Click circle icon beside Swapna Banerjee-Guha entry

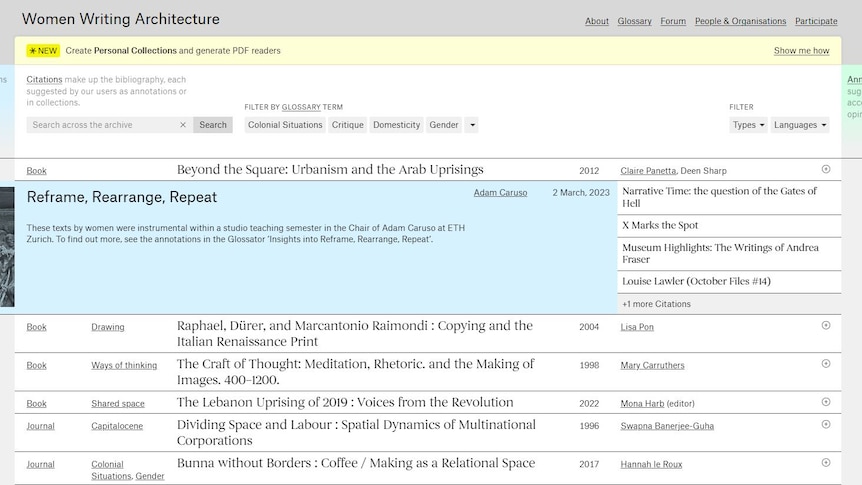[x=826, y=424]
